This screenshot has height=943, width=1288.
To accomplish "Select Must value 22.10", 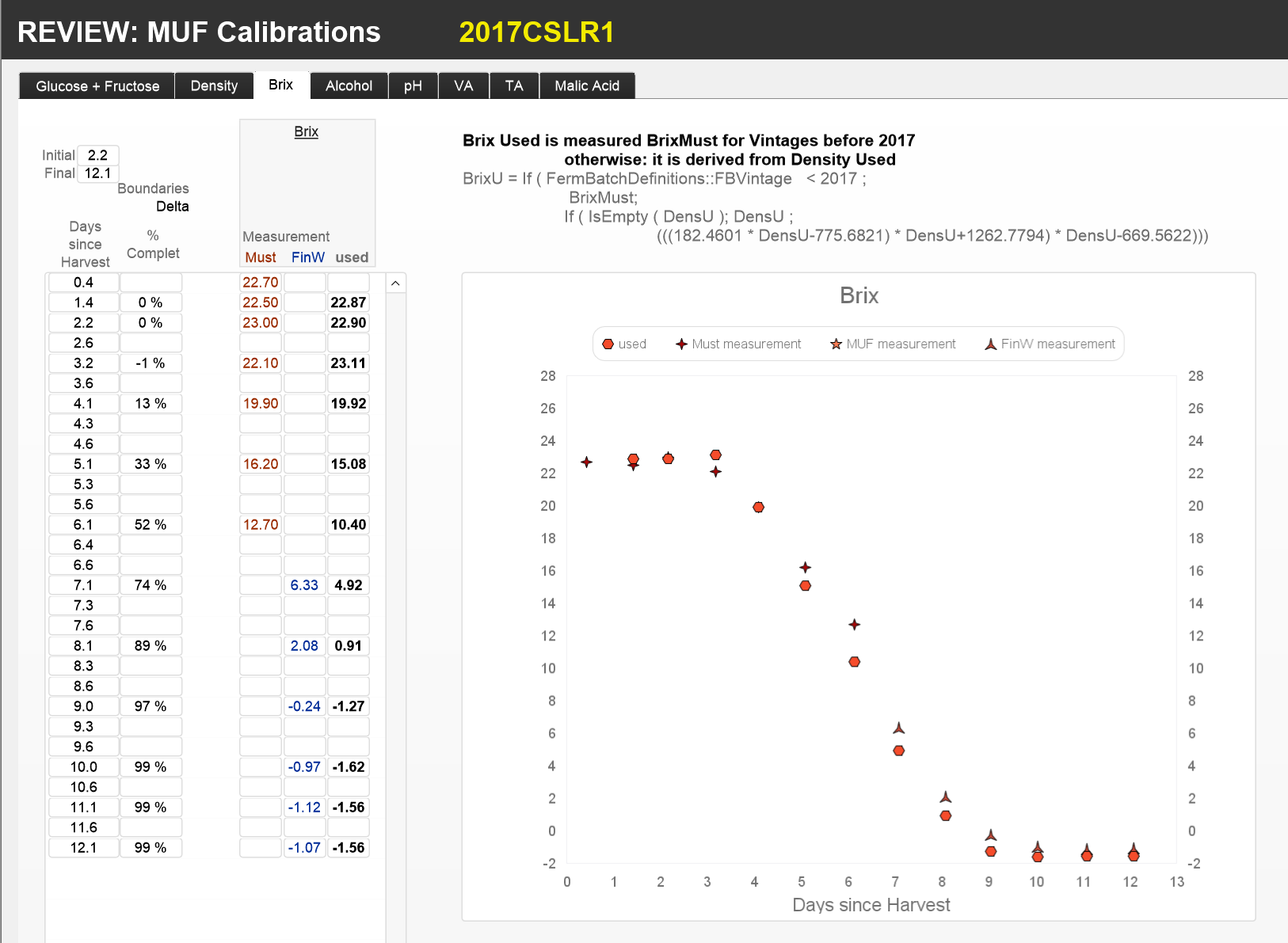I will (261, 363).
